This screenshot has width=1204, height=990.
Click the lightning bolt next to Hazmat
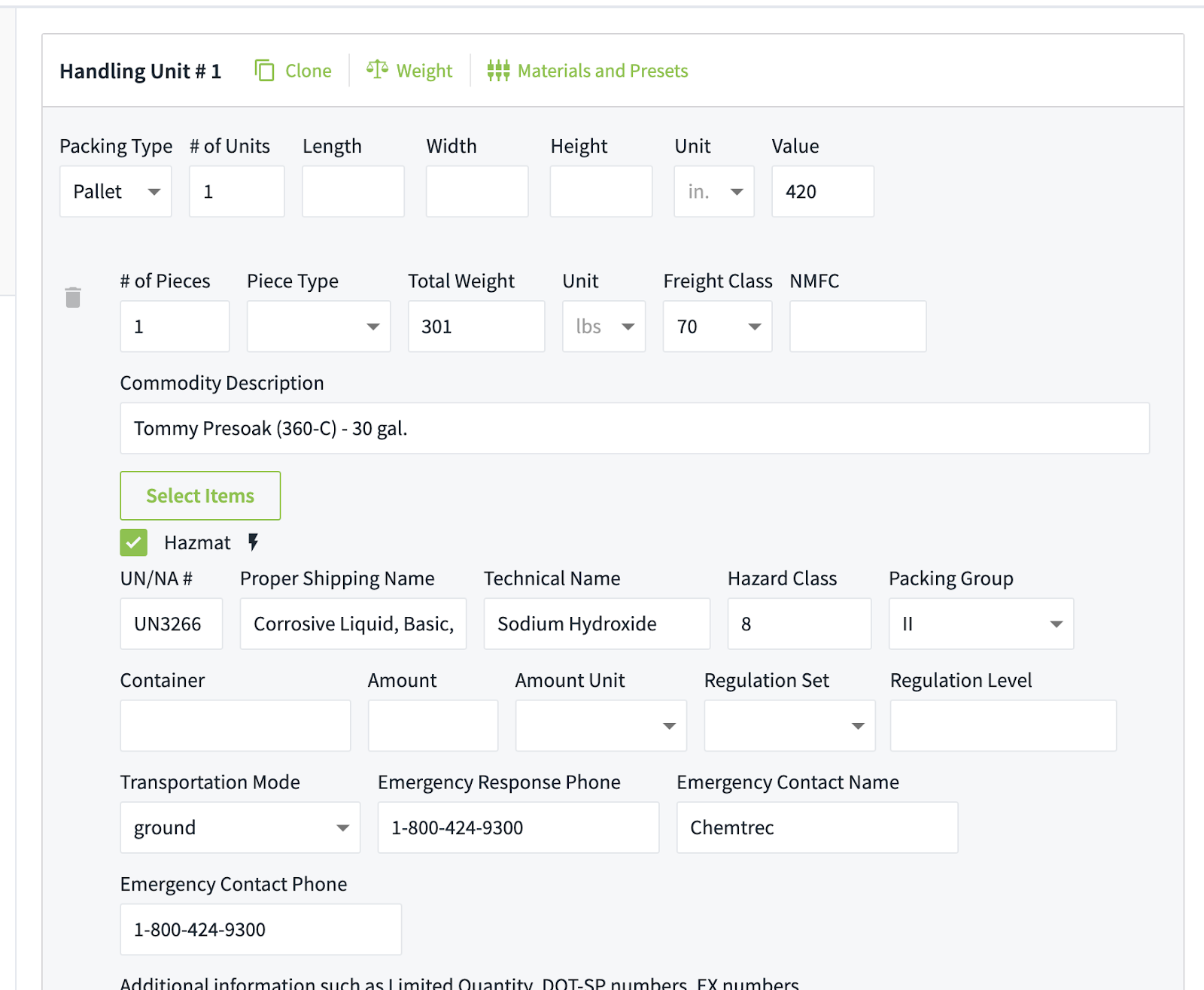pyautogui.click(x=253, y=542)
